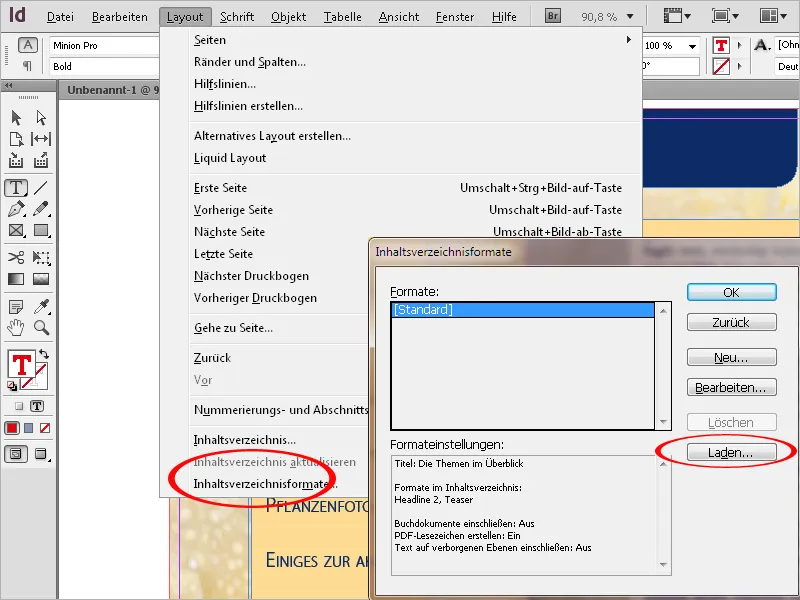The width and height of the screenshot is (800, 600).
Task: Open the Datei menu
Action: [60, 17]
